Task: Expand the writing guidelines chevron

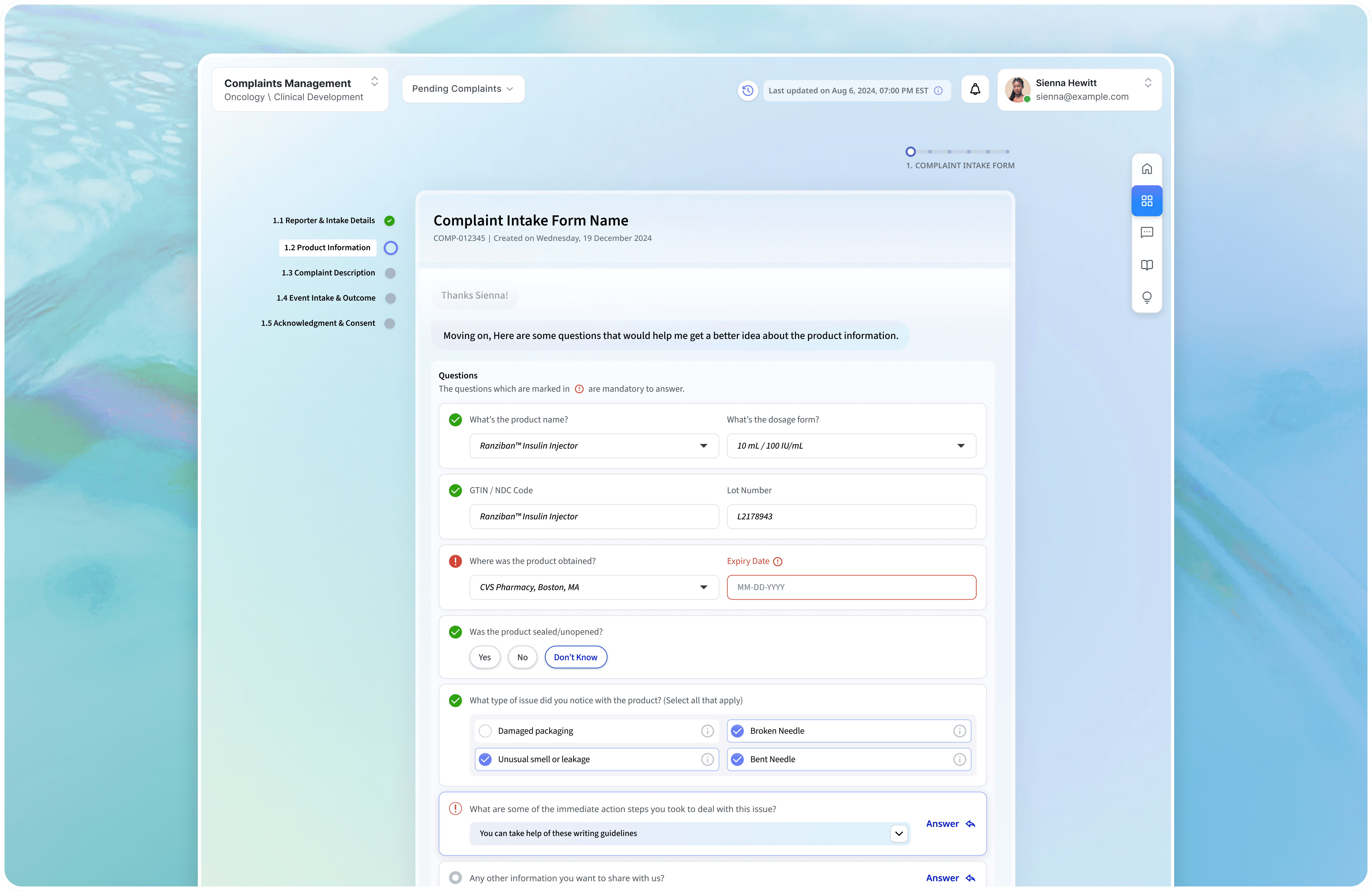Action: click(x=899, y=833)
